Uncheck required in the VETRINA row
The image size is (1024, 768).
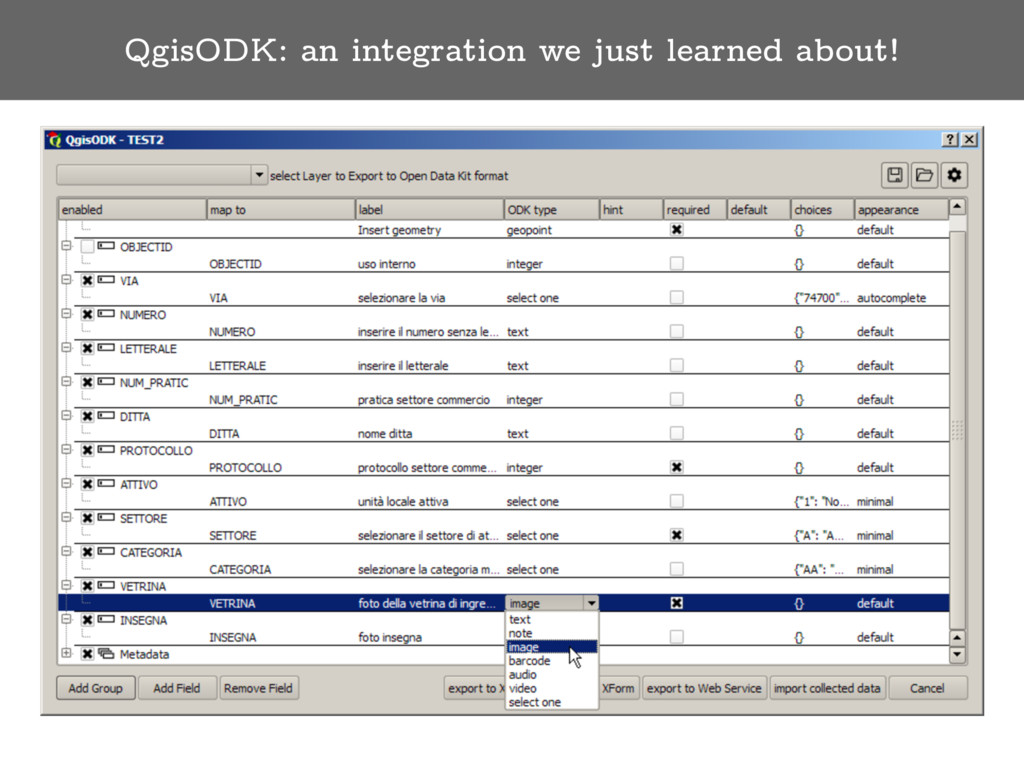point(677,603)
